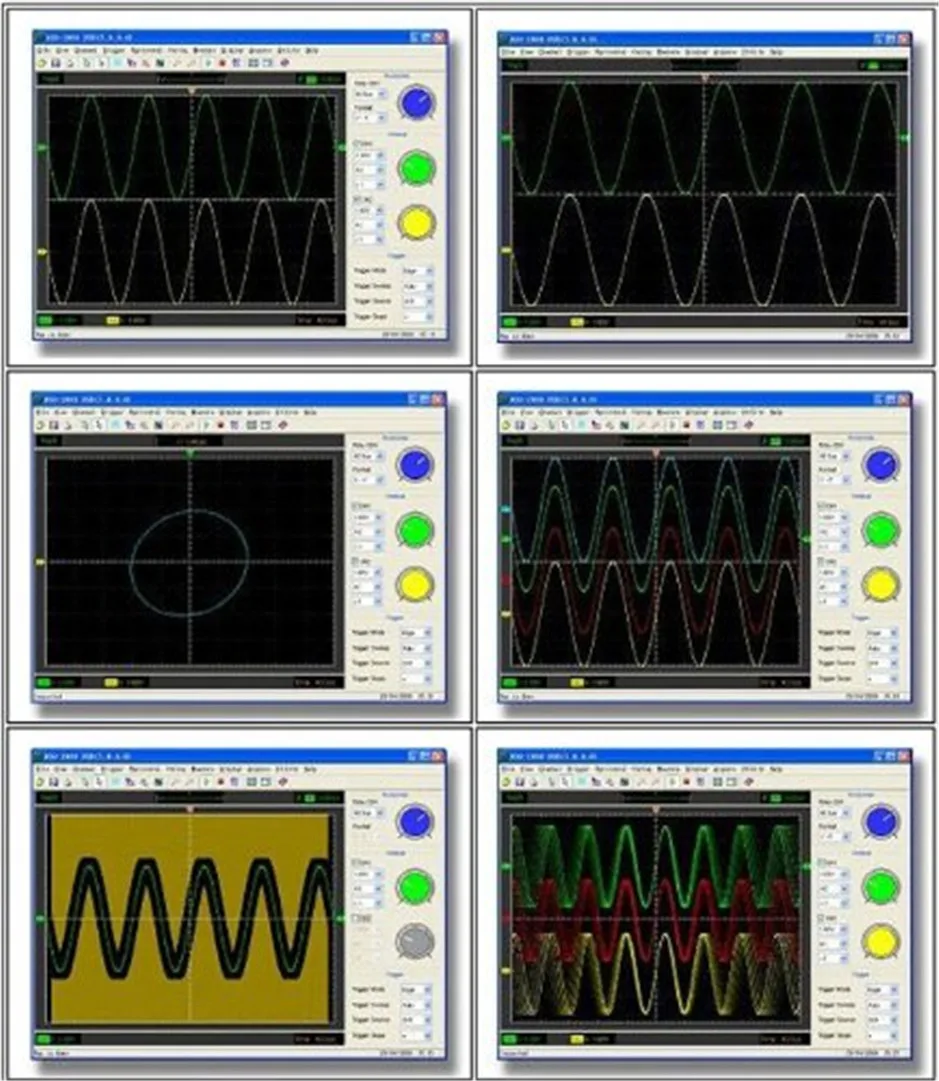Toggle CH1 checkbox in dense persistence-trace window
939x1081 pixels.
pos(820,862)
